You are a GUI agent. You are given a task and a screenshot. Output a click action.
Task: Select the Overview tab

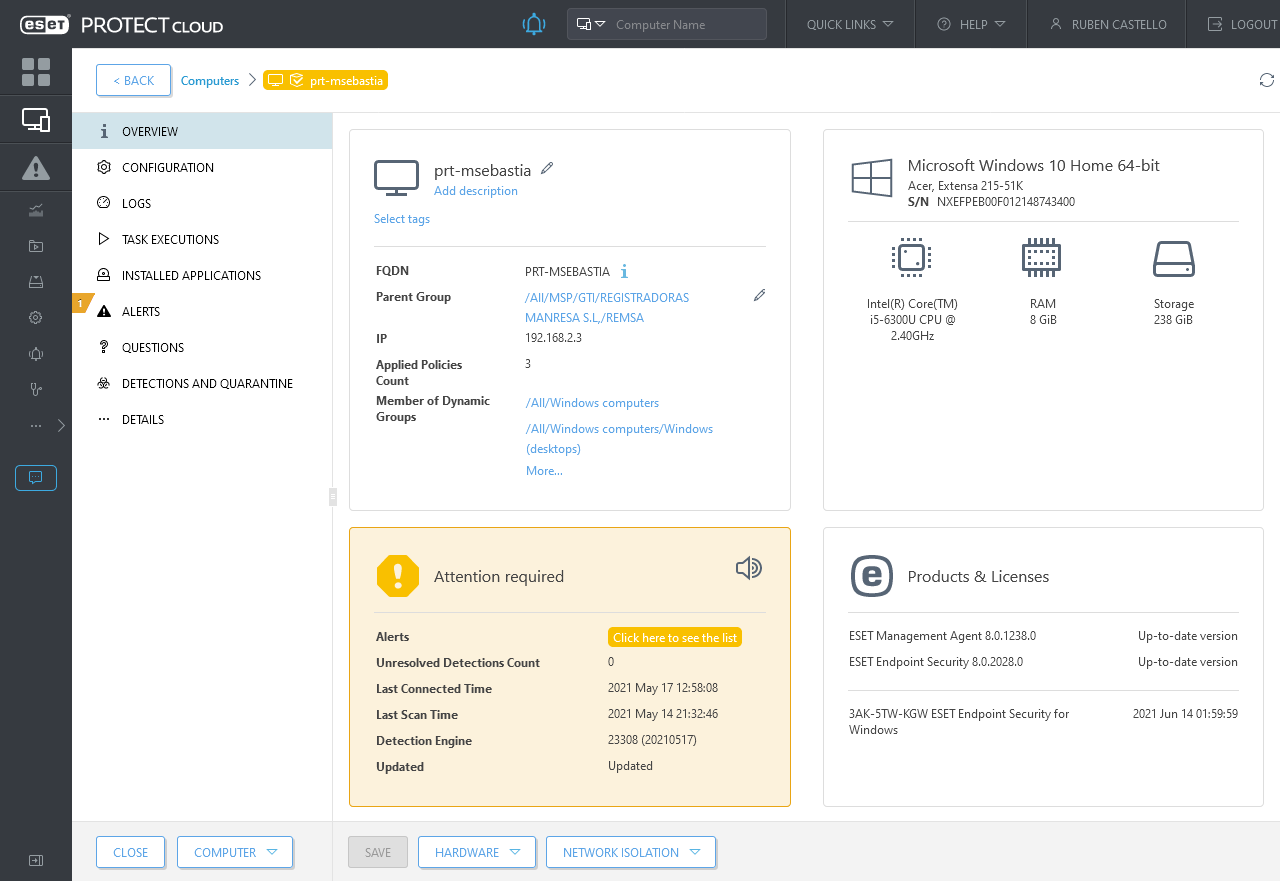tap(202, 131)
